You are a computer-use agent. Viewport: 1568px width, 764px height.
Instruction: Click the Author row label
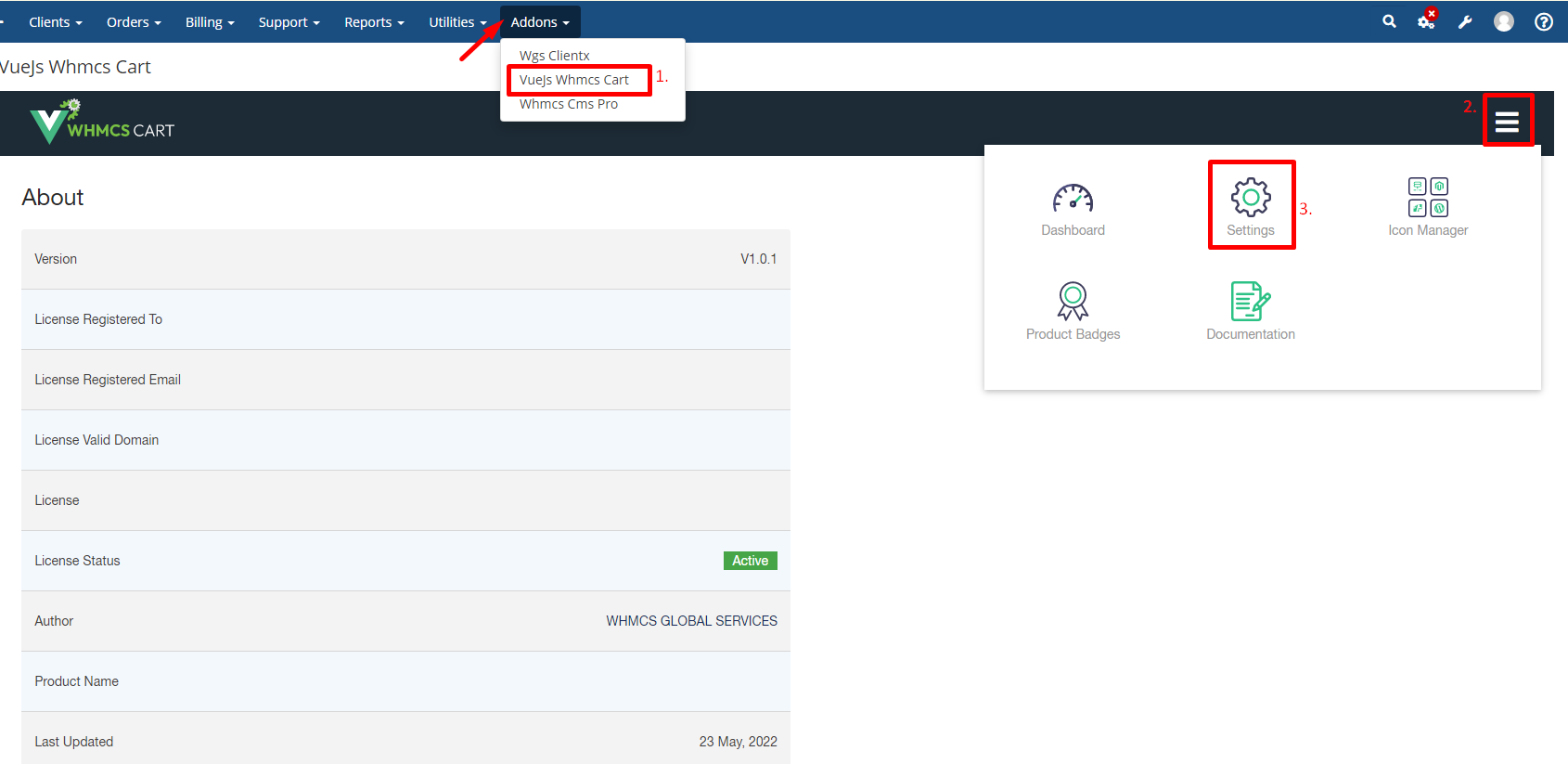[54, 621]
